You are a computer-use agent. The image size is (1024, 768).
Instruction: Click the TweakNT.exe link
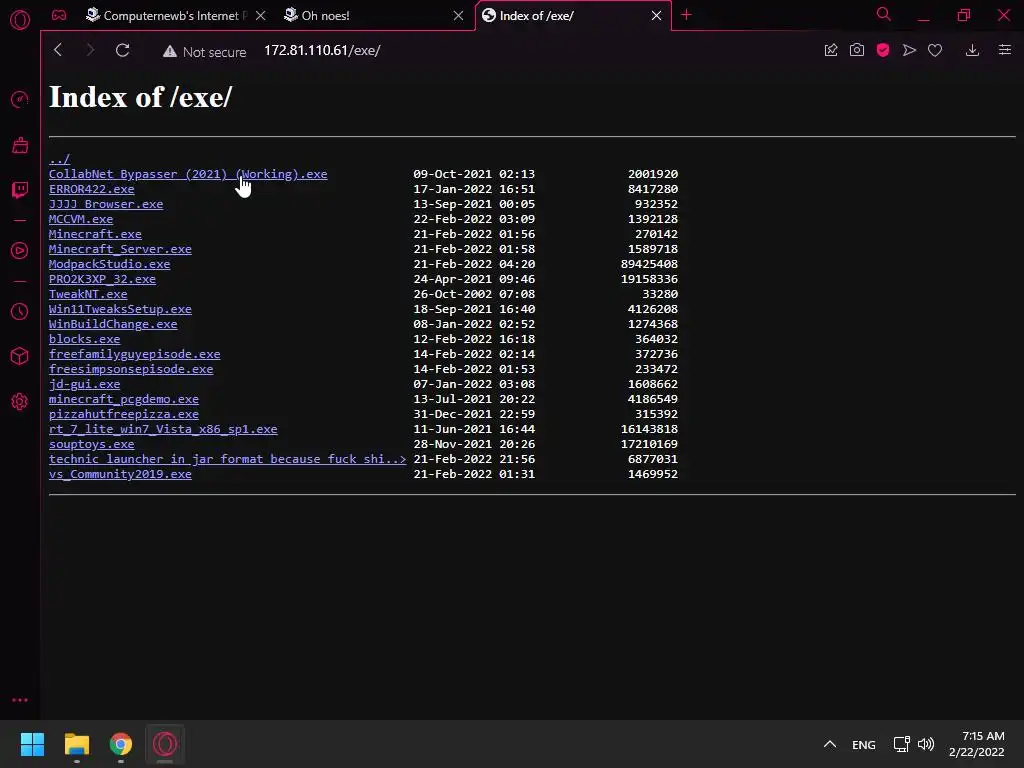pyautogui.click(x=88, y=294)
